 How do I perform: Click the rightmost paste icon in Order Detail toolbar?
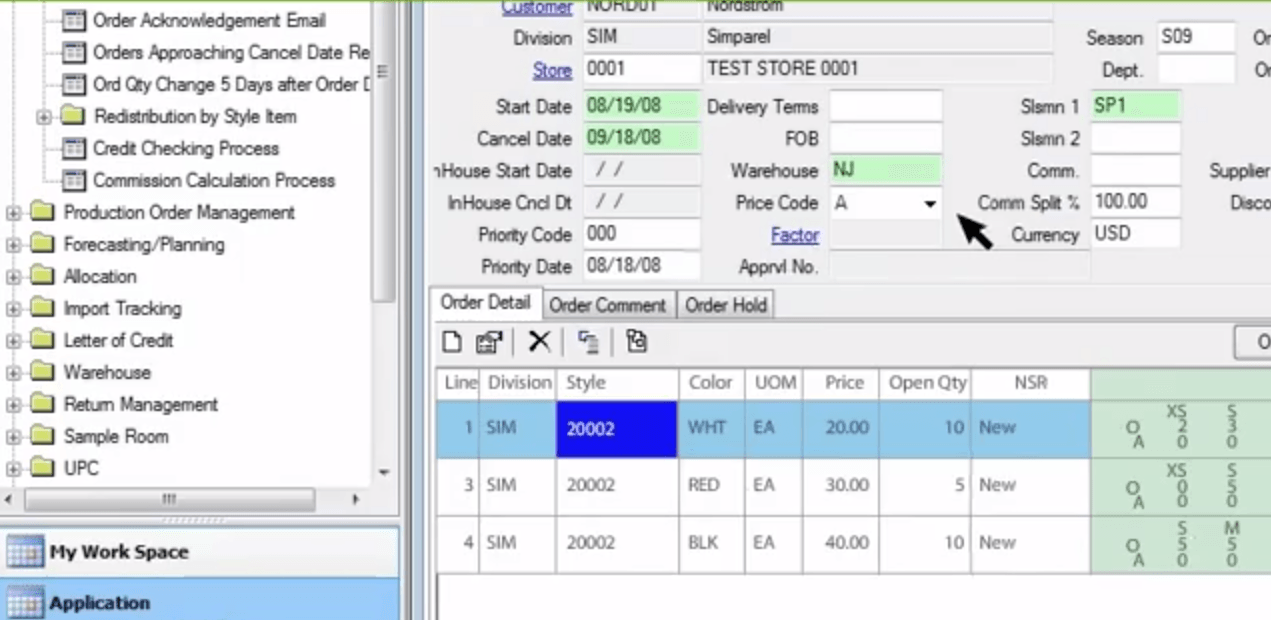636,342
